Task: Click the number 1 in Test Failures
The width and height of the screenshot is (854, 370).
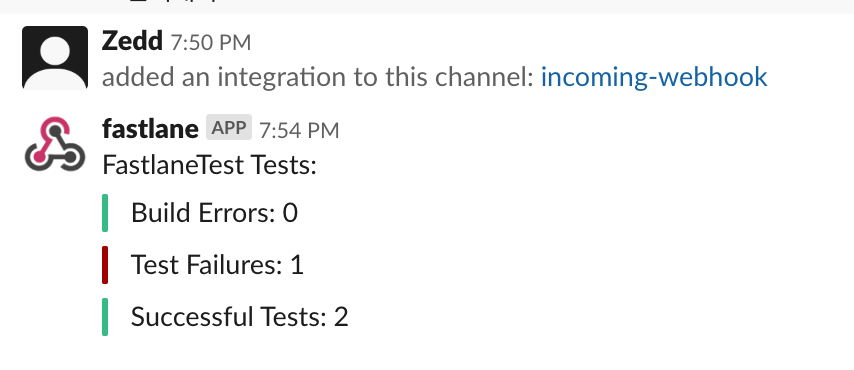Action: pos(297,265)
